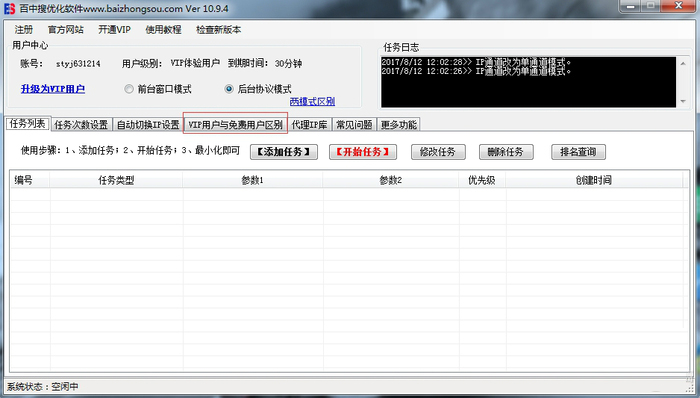
Task: Click the 系统状态：空闲中 status bar text
Action: [x=42, y=386]
